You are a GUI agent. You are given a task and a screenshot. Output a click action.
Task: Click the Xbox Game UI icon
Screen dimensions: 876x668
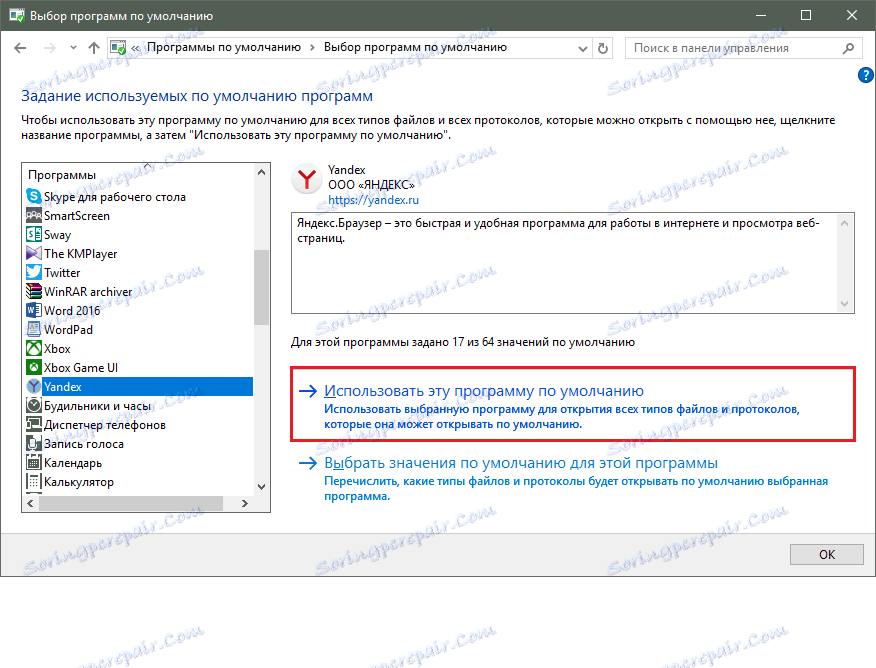coord(34,368)
